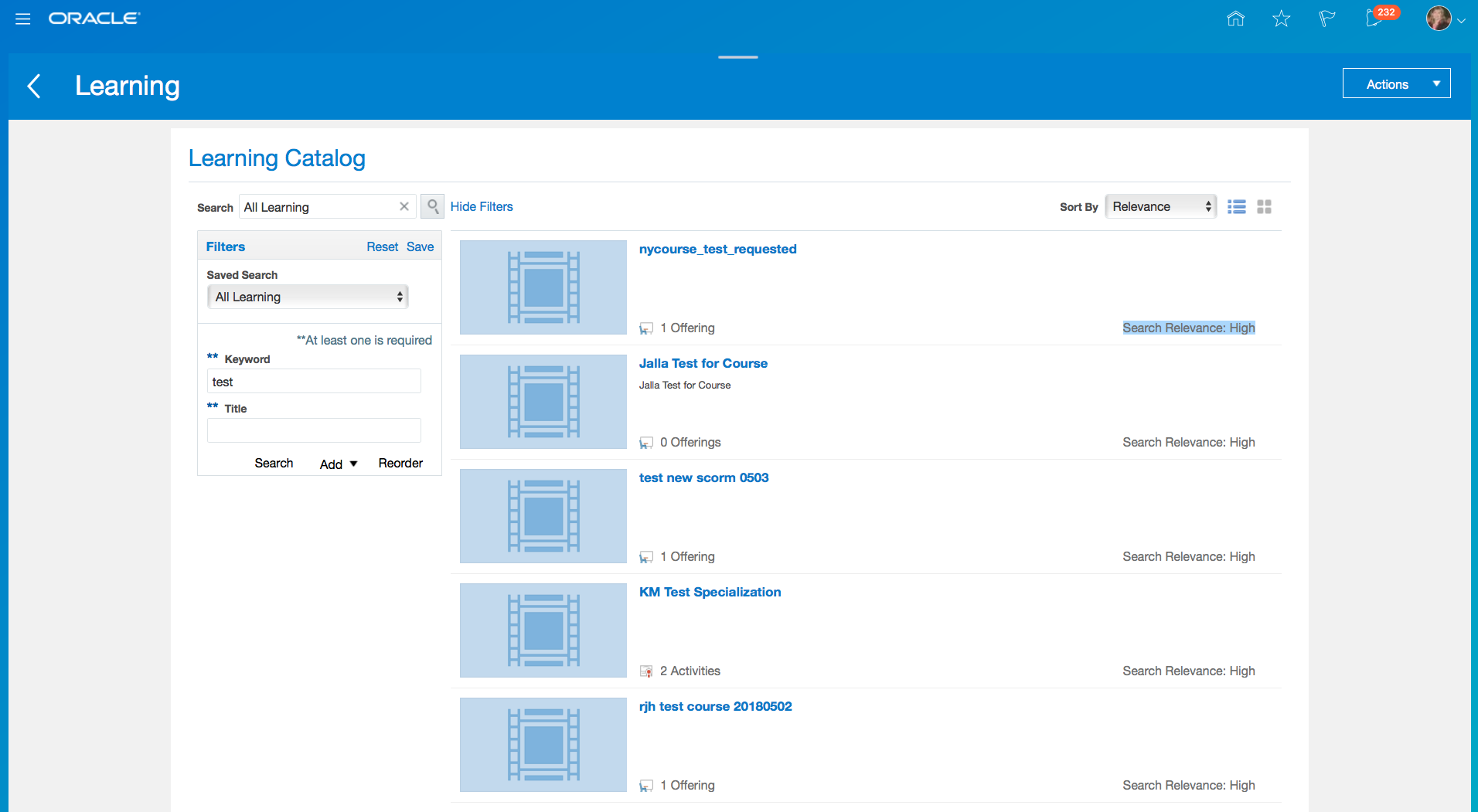Focus the Keyword input field

click(x=314, y=381)
